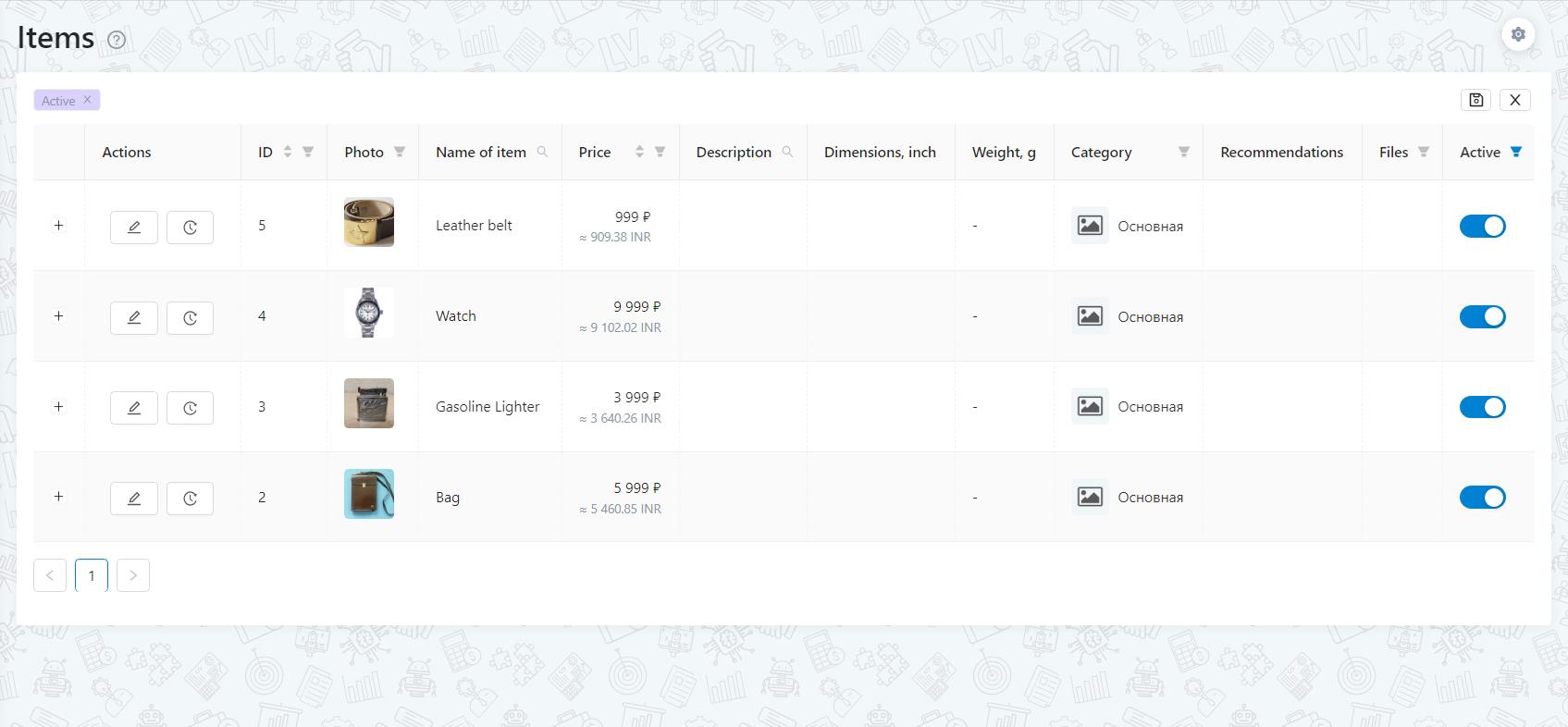Click the funnel filter icon in Active column

point(1515,152)
